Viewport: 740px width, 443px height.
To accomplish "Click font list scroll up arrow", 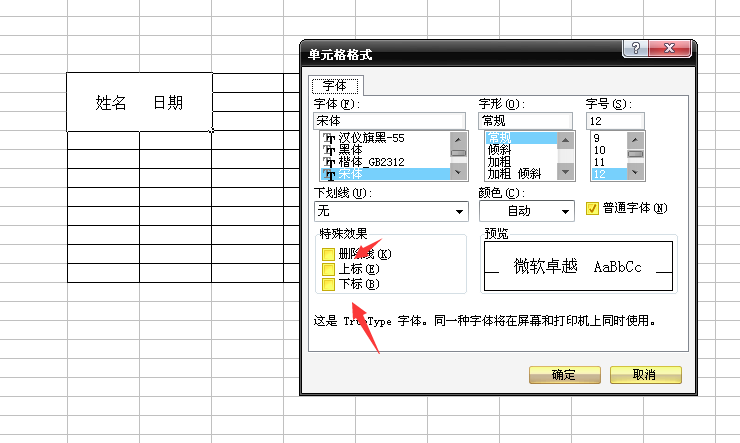I will coord(458,139).
